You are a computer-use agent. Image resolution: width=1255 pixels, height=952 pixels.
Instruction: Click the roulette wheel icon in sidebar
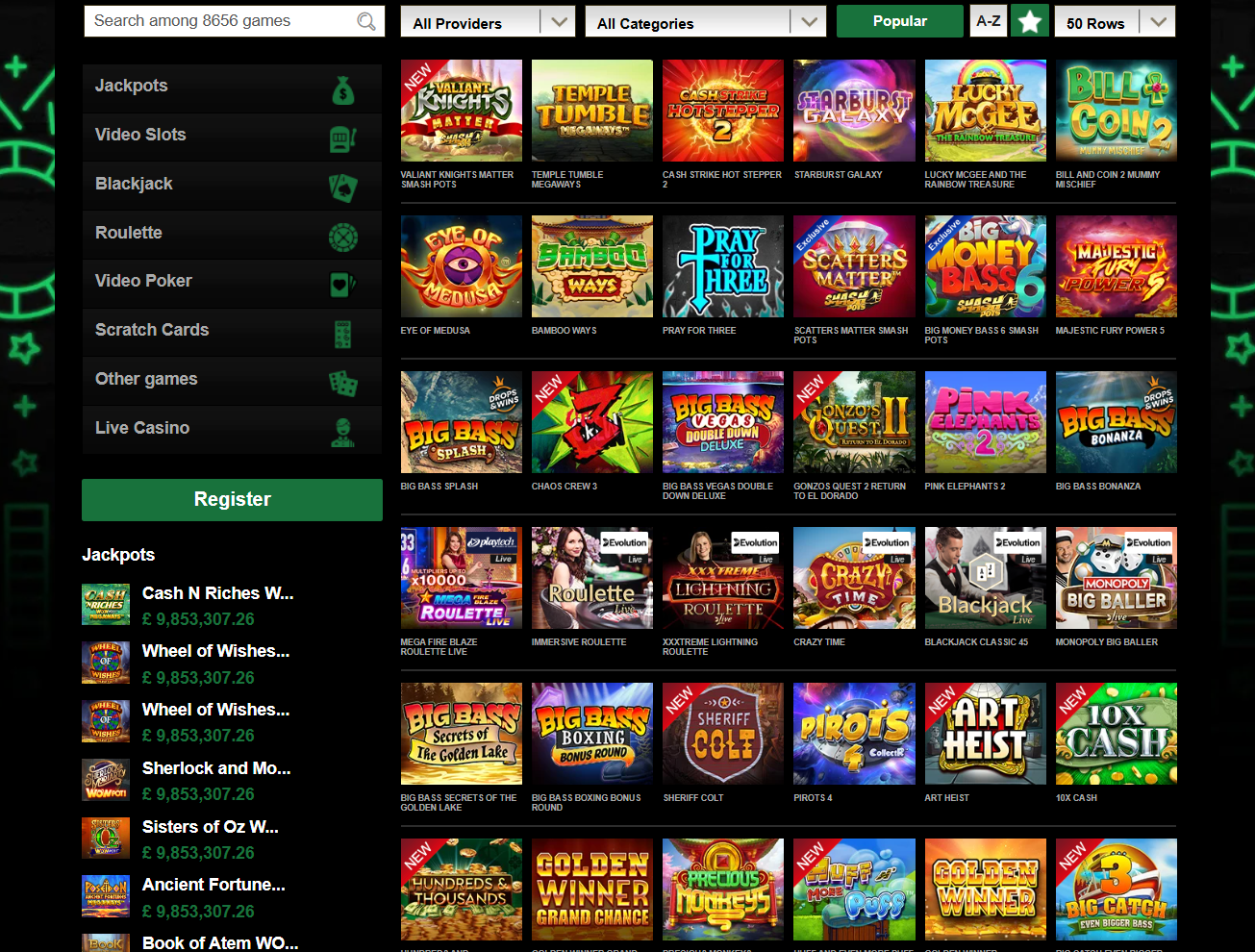click(343, 237)
